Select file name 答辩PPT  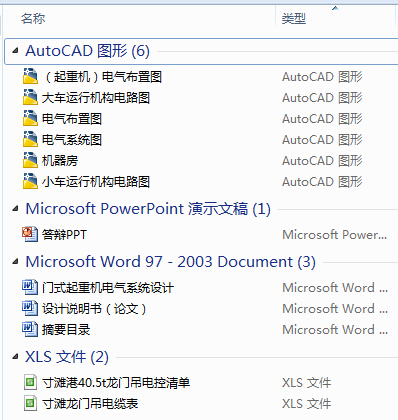pos(64,235)
